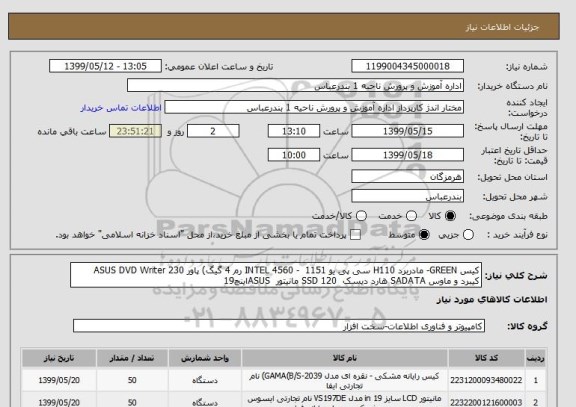Image resolution: width=576 pixels, height=407 pixels.
Task: Click the شماره نیاز label
Action: (527, 67)
